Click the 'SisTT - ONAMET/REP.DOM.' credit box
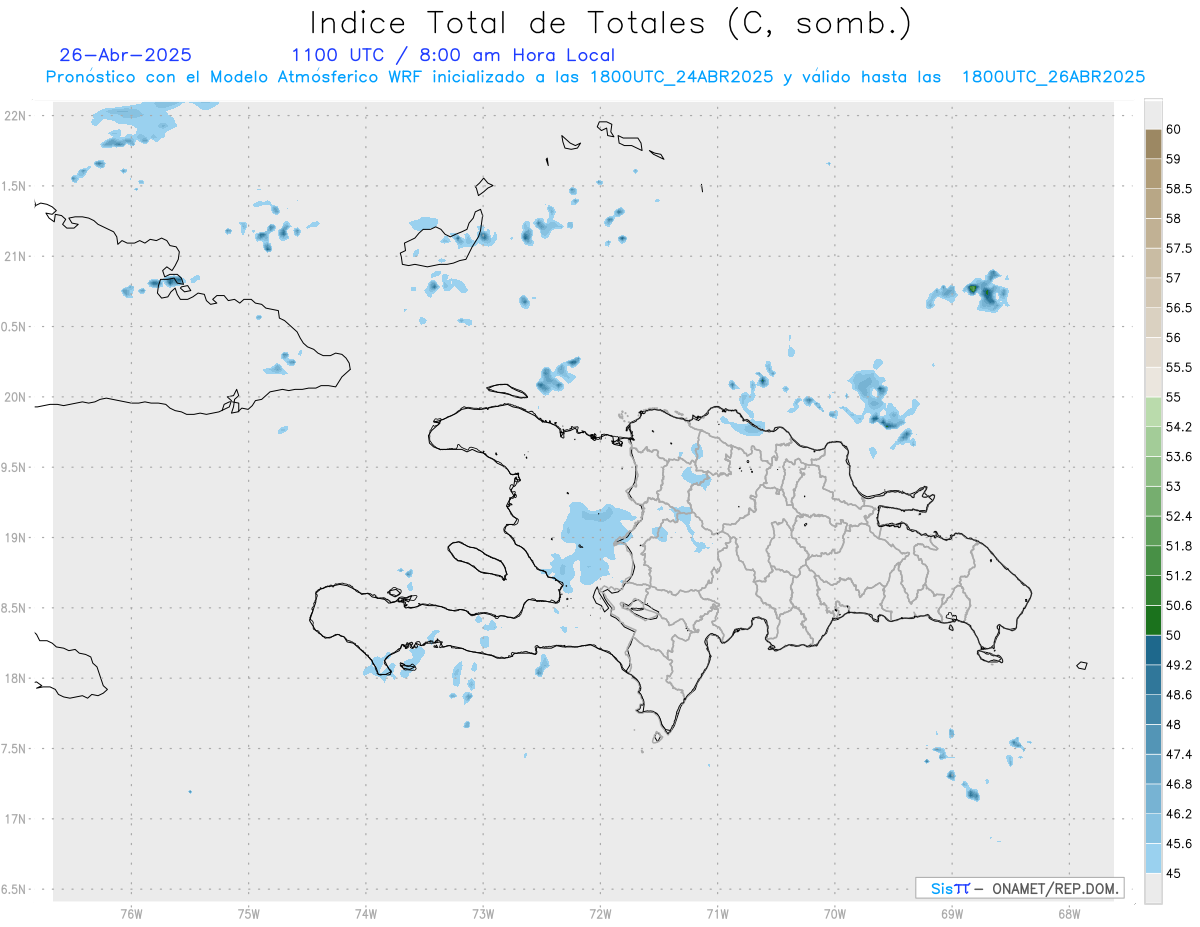 [x=1019, y=888]
